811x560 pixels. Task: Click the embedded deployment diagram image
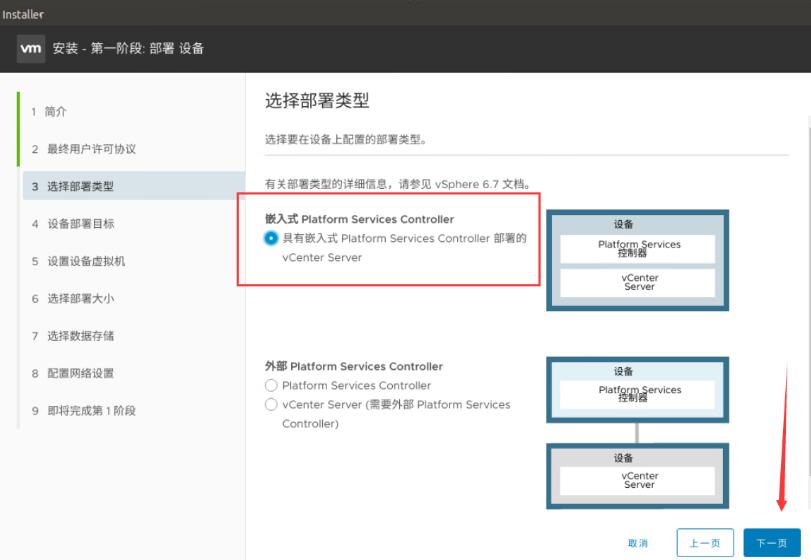(x=637, y=260)
